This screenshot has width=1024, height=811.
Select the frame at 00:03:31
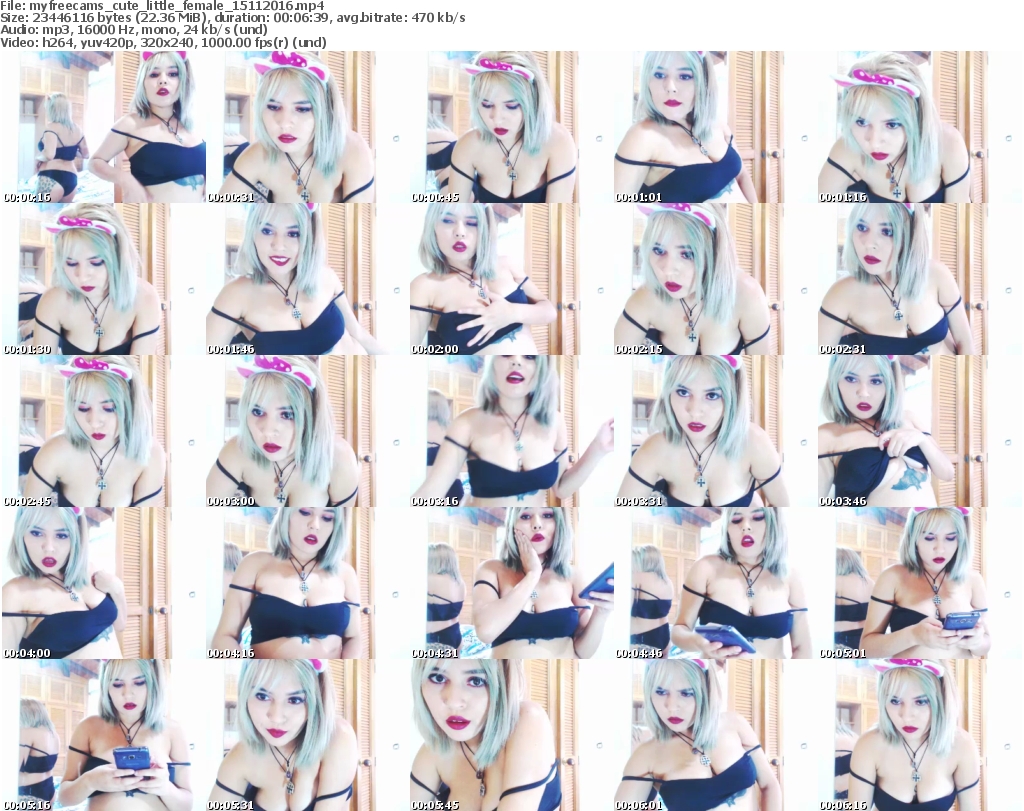[x=716, y=431]
